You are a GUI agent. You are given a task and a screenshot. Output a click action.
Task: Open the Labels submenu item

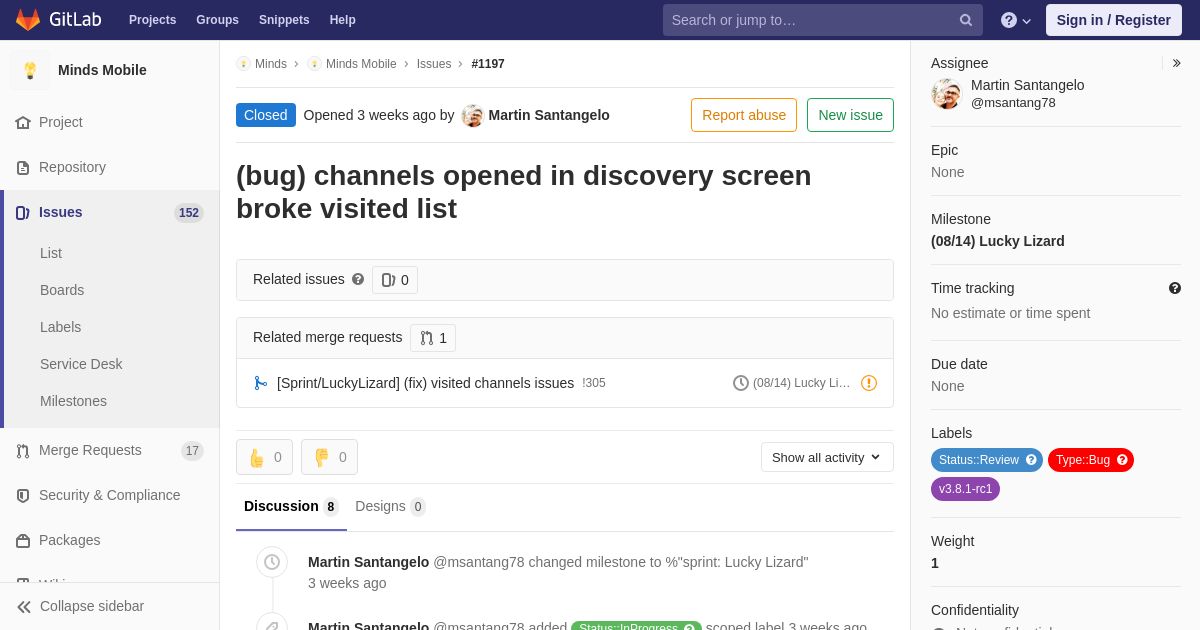click(60, 327)
